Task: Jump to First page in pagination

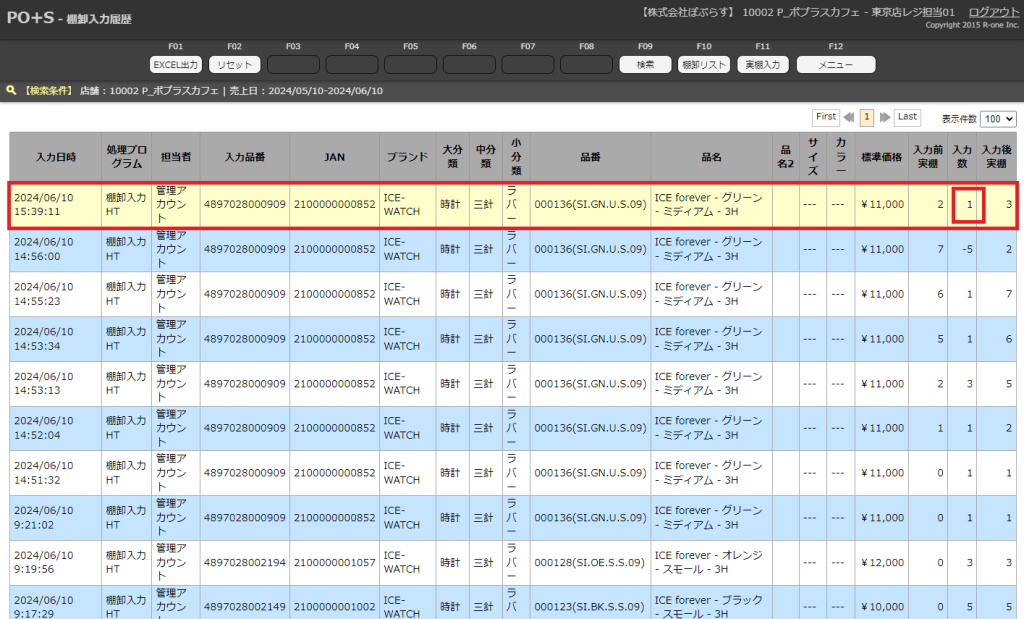Action: tap(825, 117)
